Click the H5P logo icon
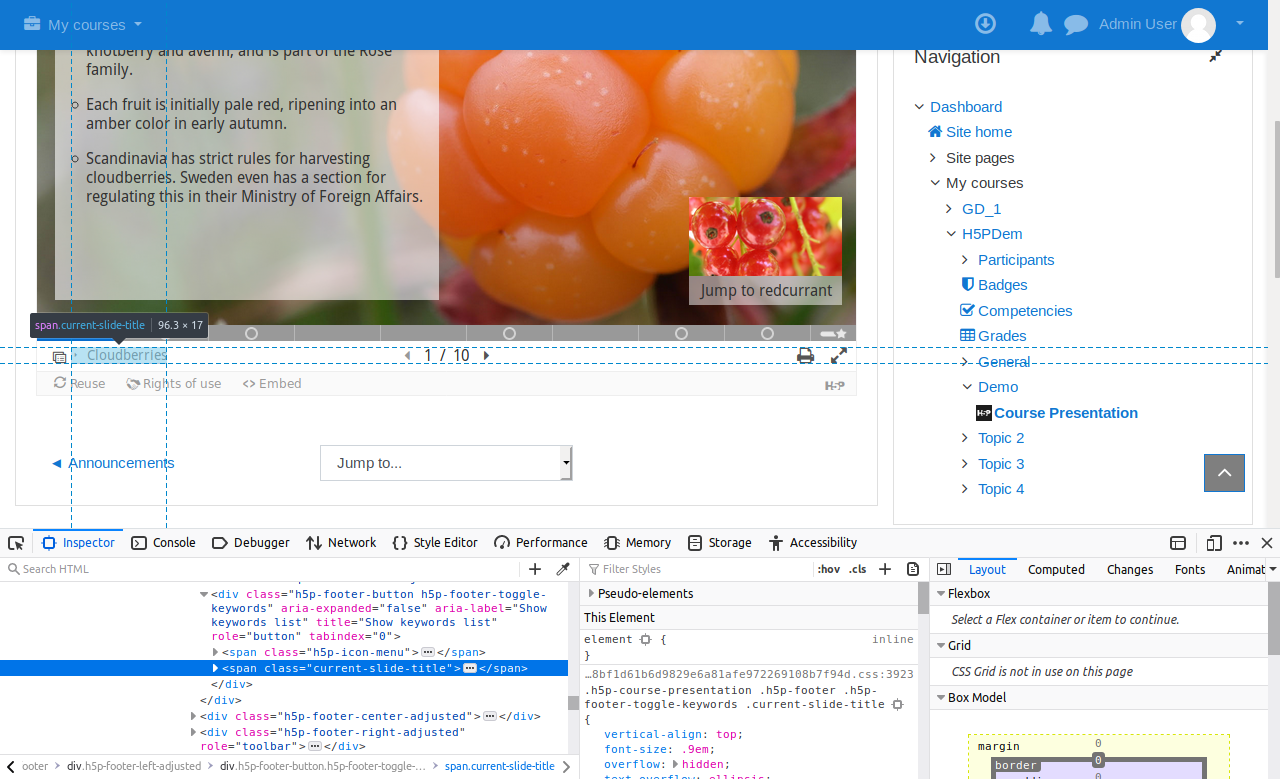 [835, 385]
